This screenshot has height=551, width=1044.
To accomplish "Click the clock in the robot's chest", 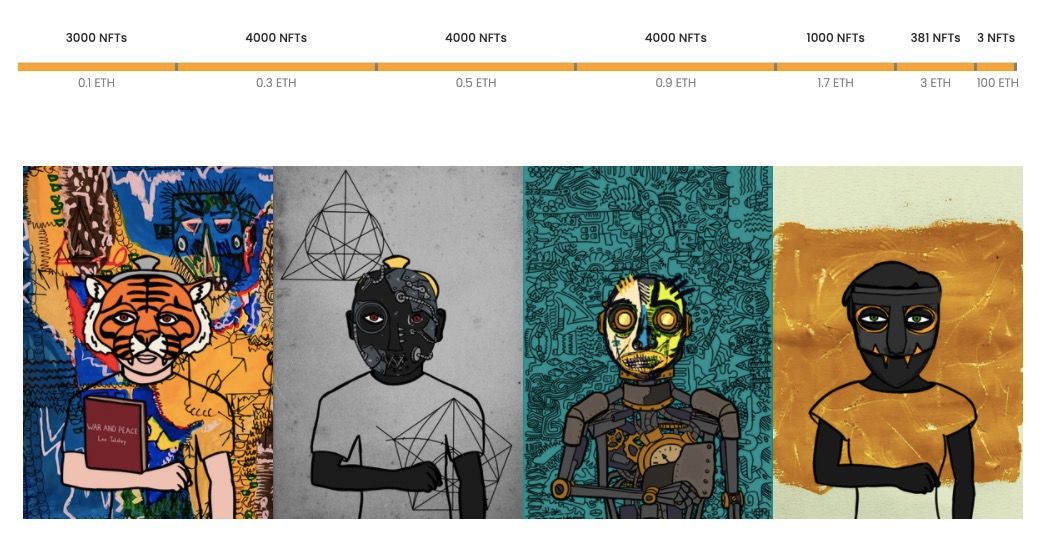I will 666,457.
